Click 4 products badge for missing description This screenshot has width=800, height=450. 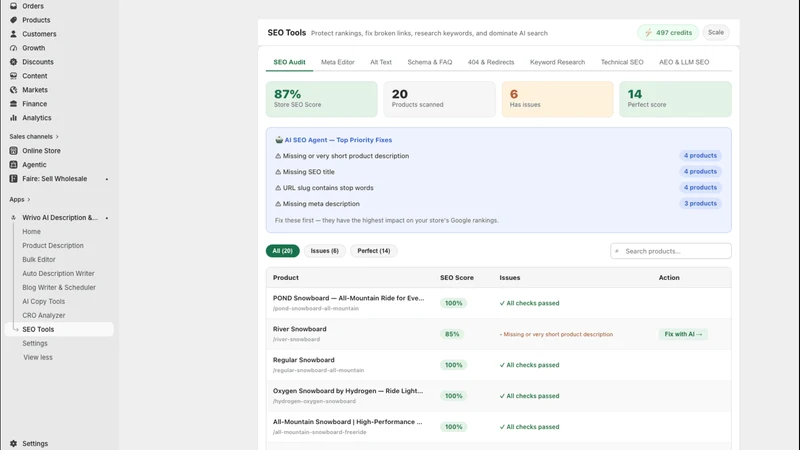tap(700, 156)
